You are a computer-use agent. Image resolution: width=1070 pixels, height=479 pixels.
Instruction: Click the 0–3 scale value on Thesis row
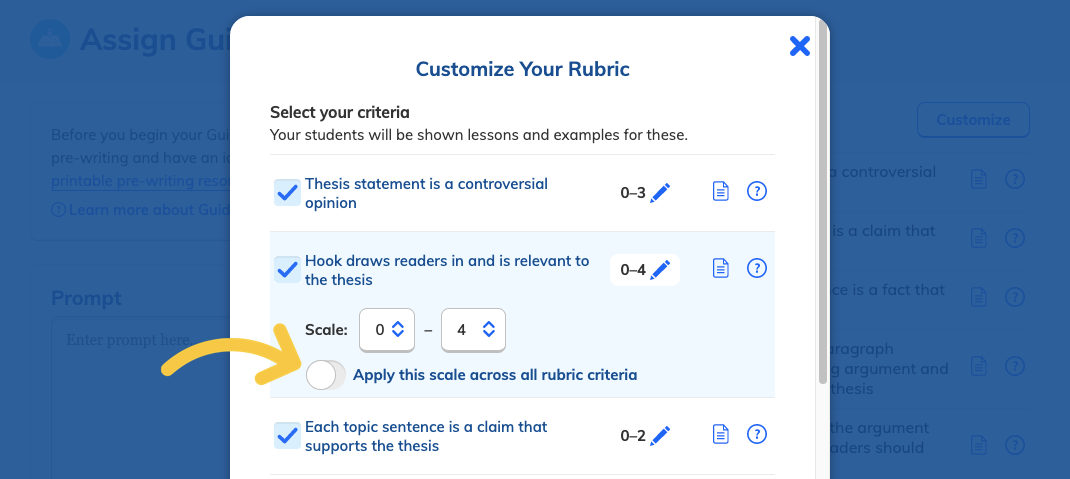633,193
